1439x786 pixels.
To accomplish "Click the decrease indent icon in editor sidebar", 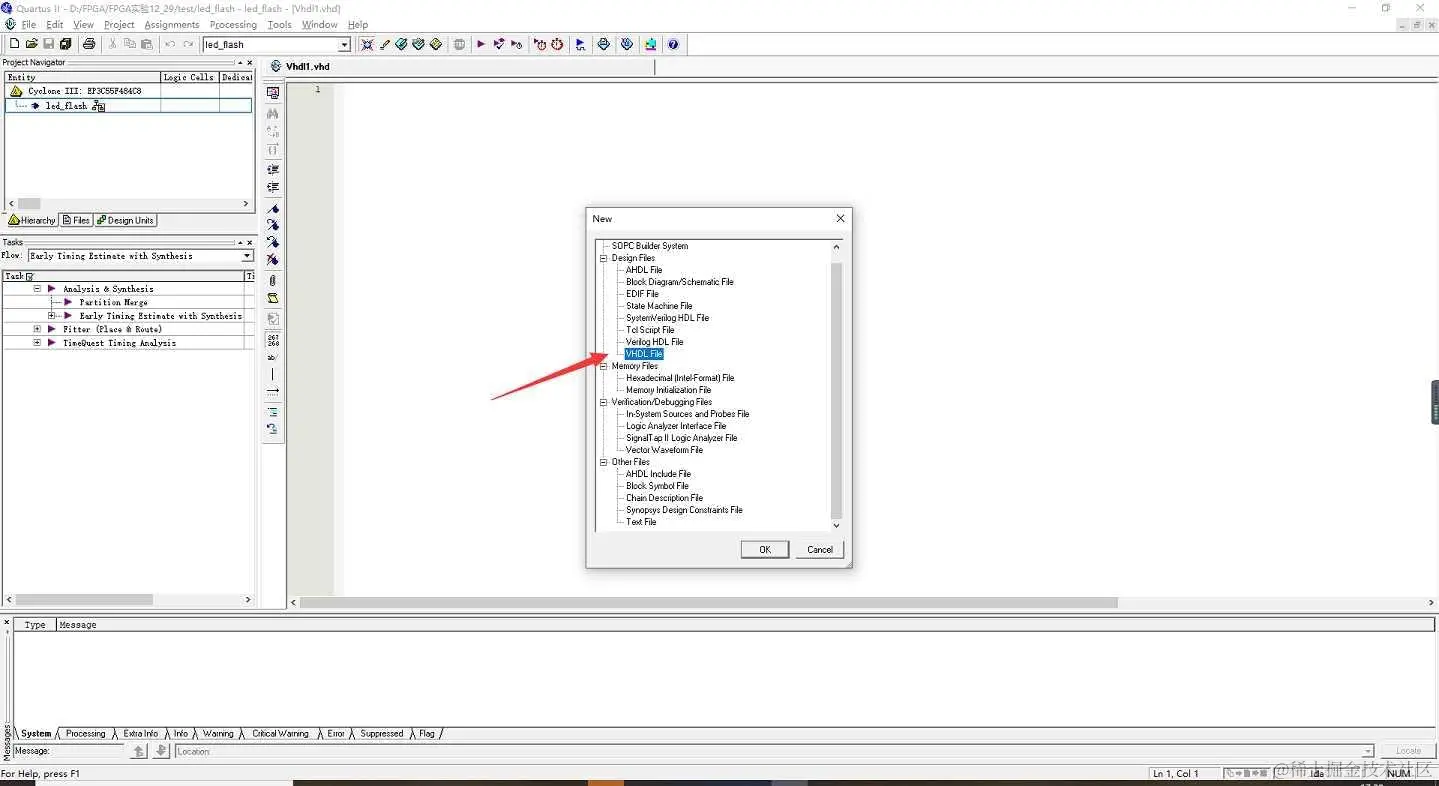I will (x=273, y=187).
